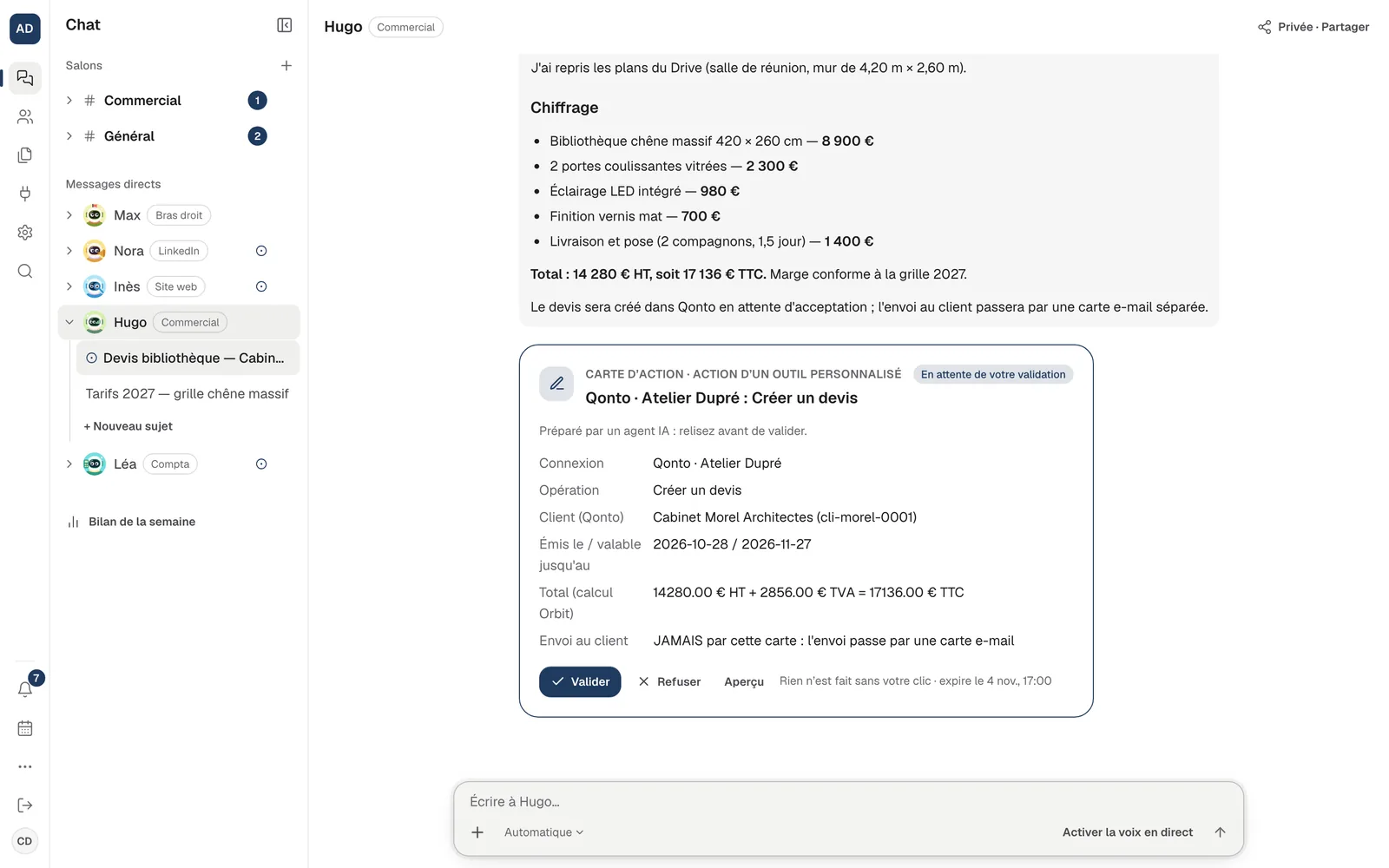Click the Commercial tag next to Hugo title
Screen dimensions: 1389x868
[405, 27]
